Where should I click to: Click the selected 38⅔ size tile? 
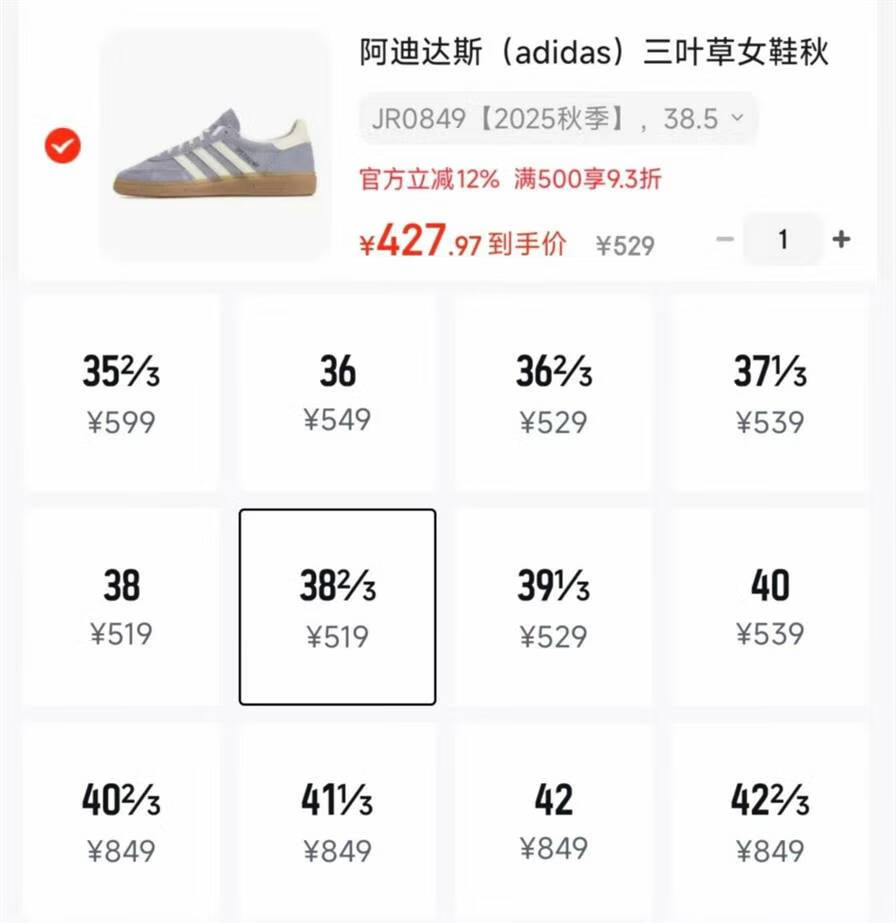coord(337,607)
